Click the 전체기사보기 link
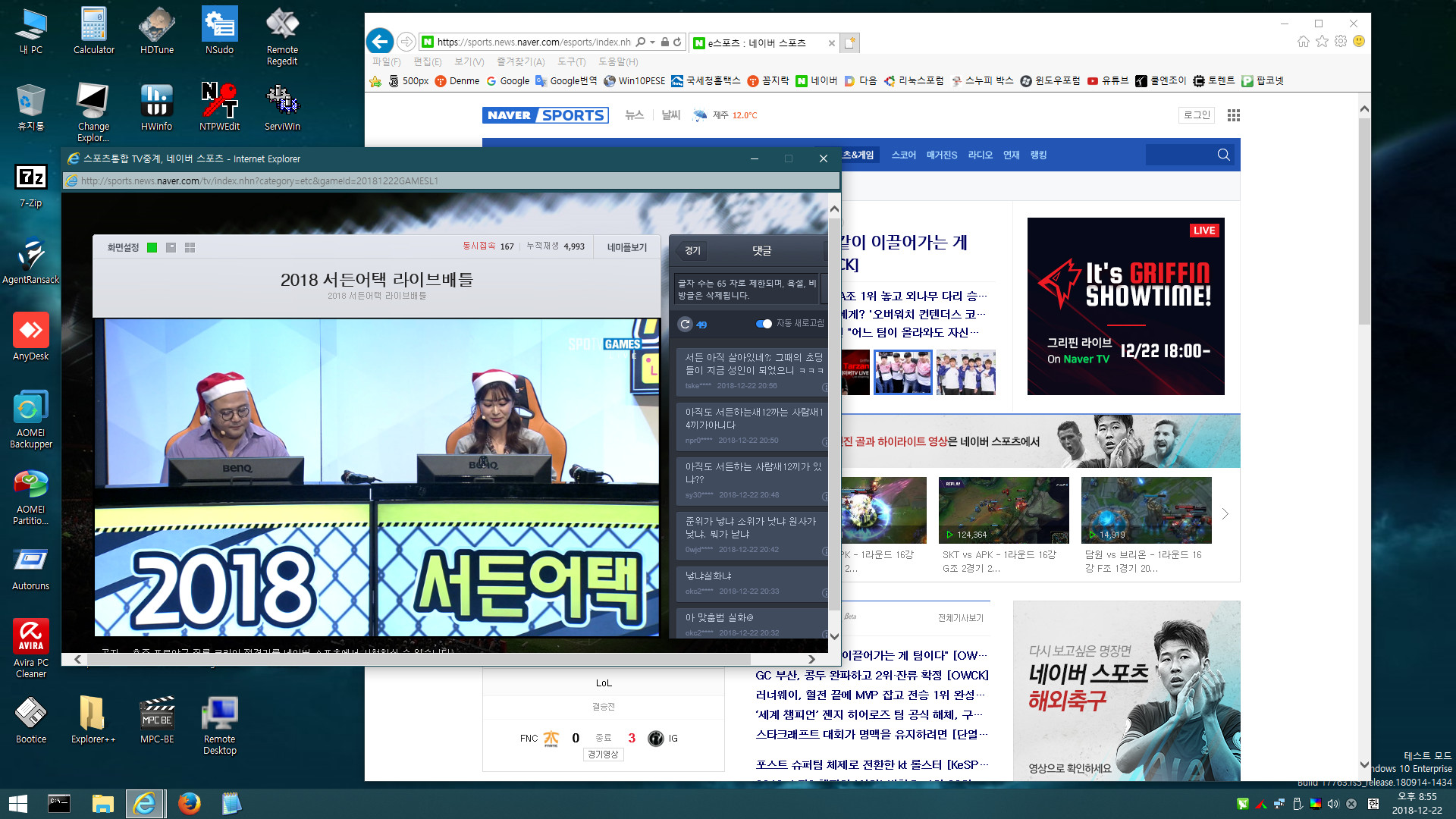Viewport: 1456px width, 819px height. (960, 618)
